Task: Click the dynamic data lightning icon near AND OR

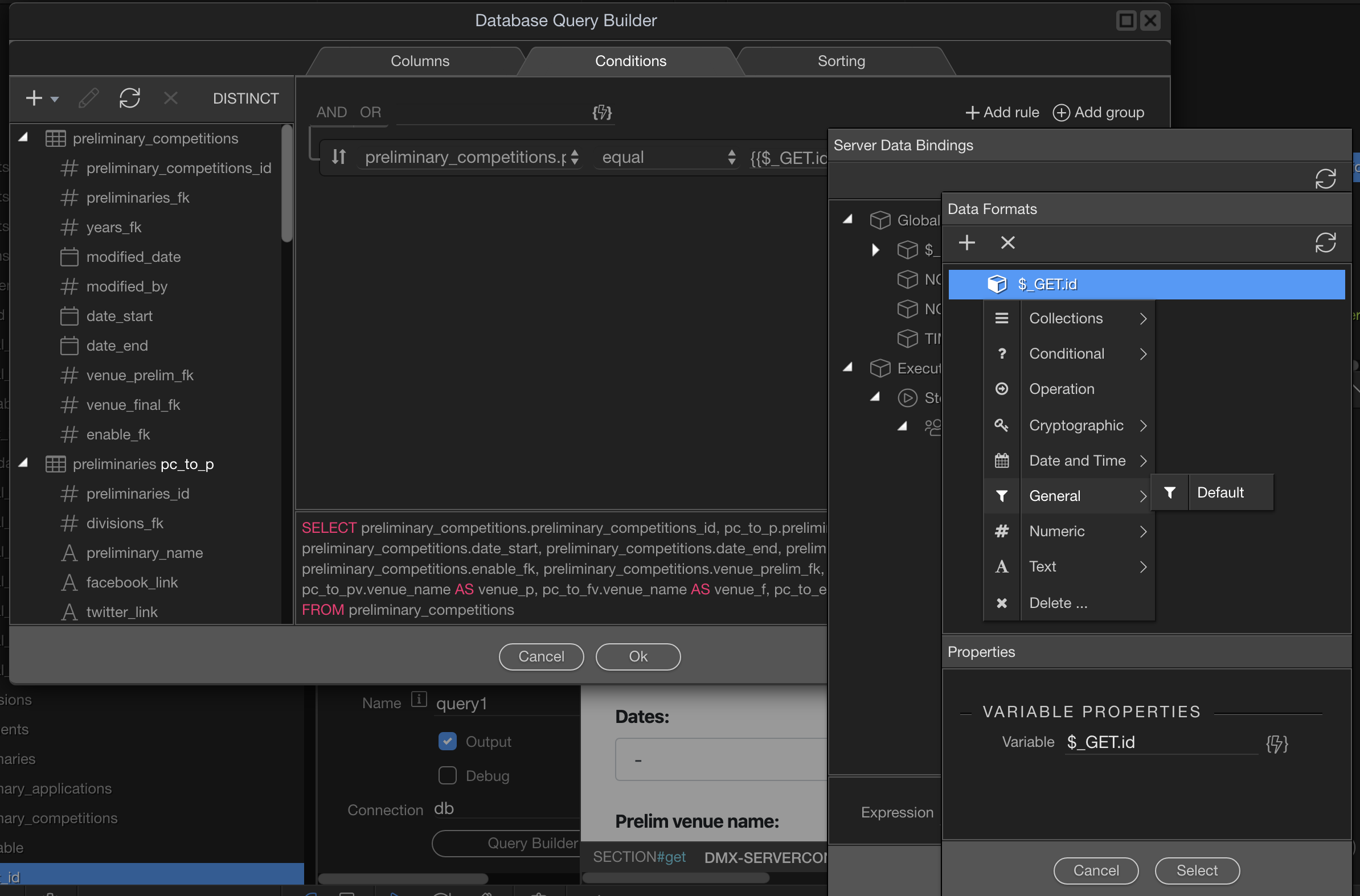Action: (x=602, y=113)
